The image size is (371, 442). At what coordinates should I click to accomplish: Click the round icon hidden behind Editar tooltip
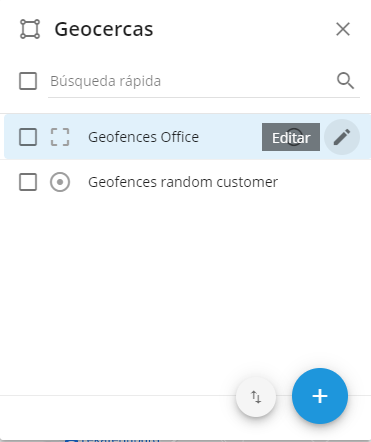tap(294, 137)
